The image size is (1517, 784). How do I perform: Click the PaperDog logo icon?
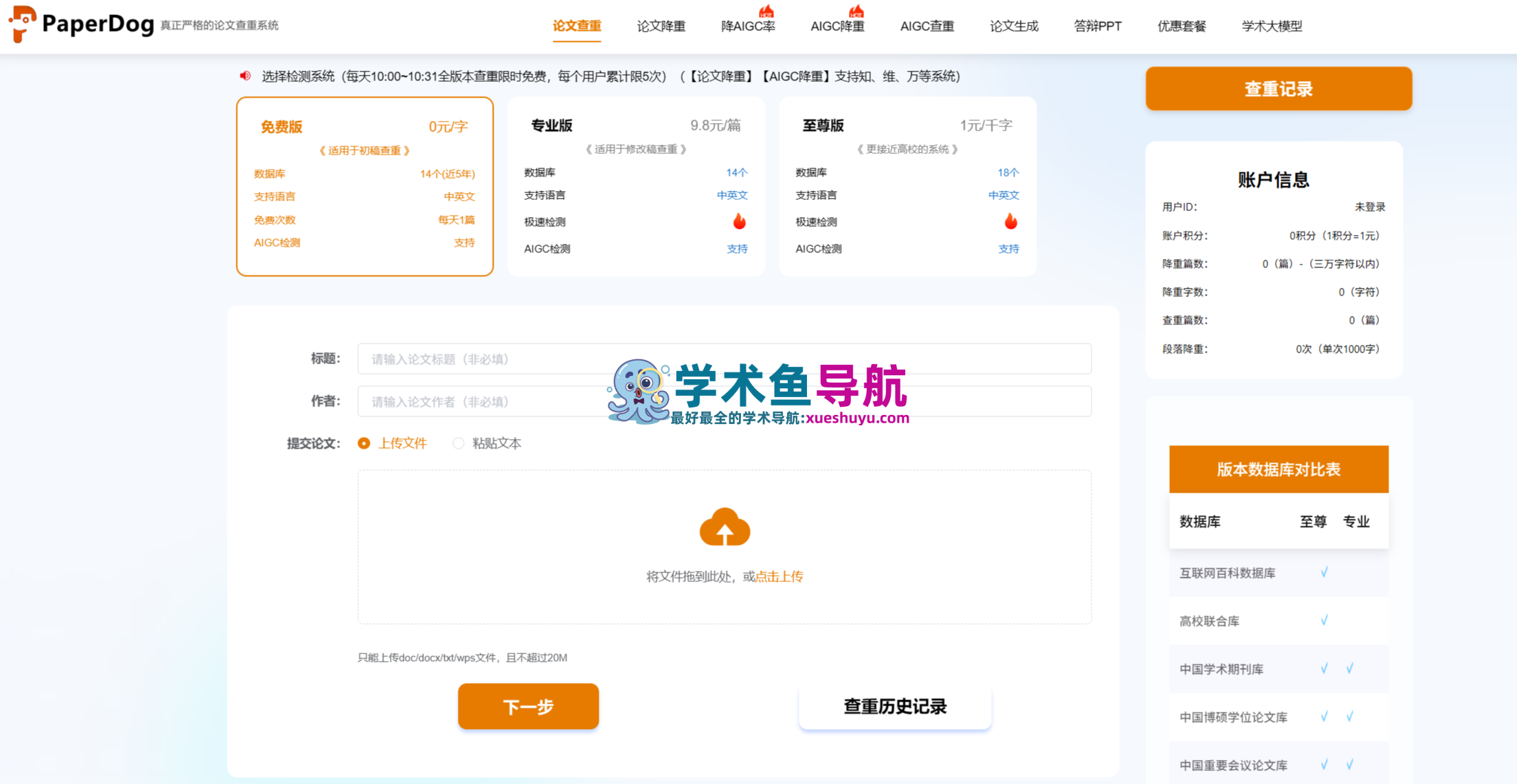tap(23, 23)
